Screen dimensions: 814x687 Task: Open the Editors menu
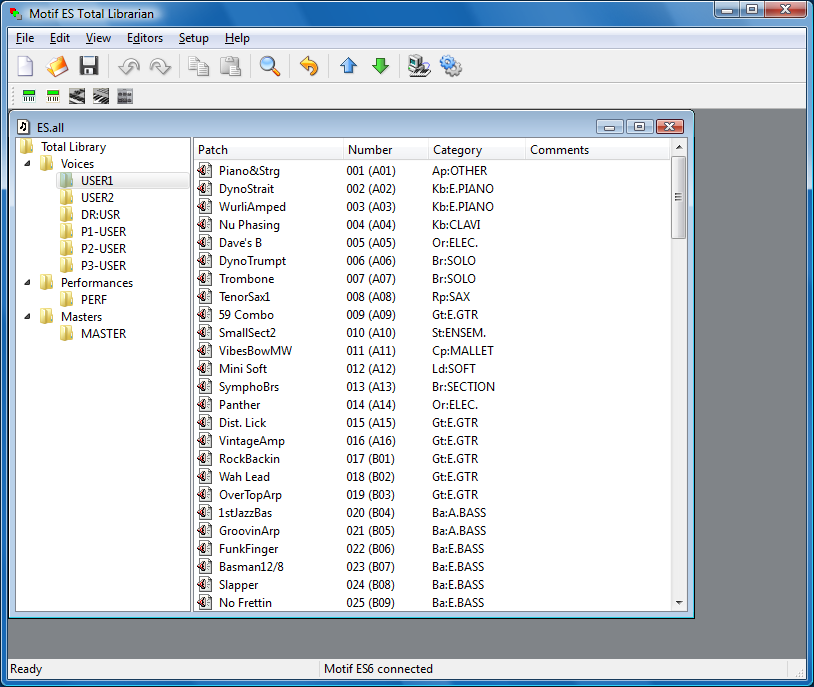144,38
